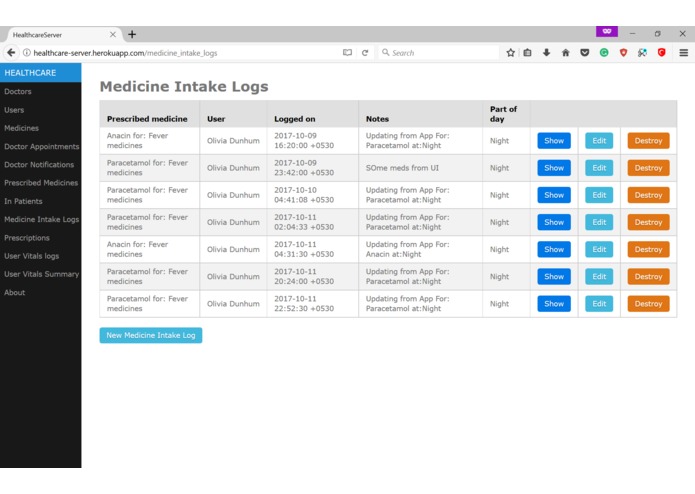Open the HEALTHCARE sidebar header
Image resolution: width=695 pixels, height=494 pixels.
(40, 73)
